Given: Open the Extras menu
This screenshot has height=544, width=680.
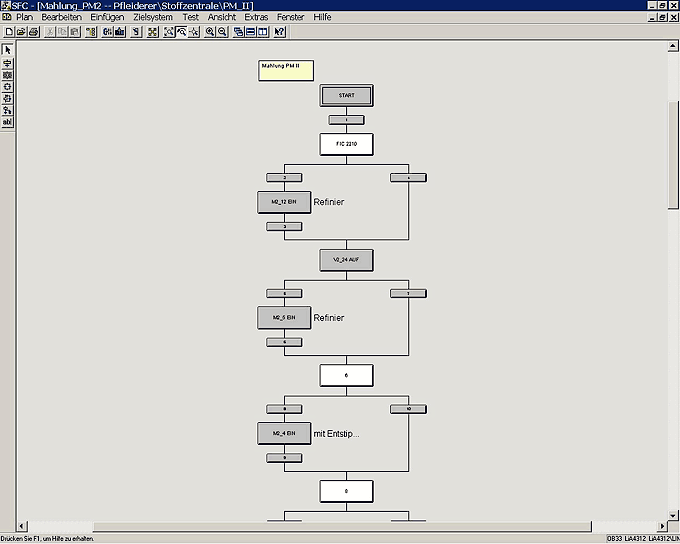Looking at the screenshot, I should point(256,18).
